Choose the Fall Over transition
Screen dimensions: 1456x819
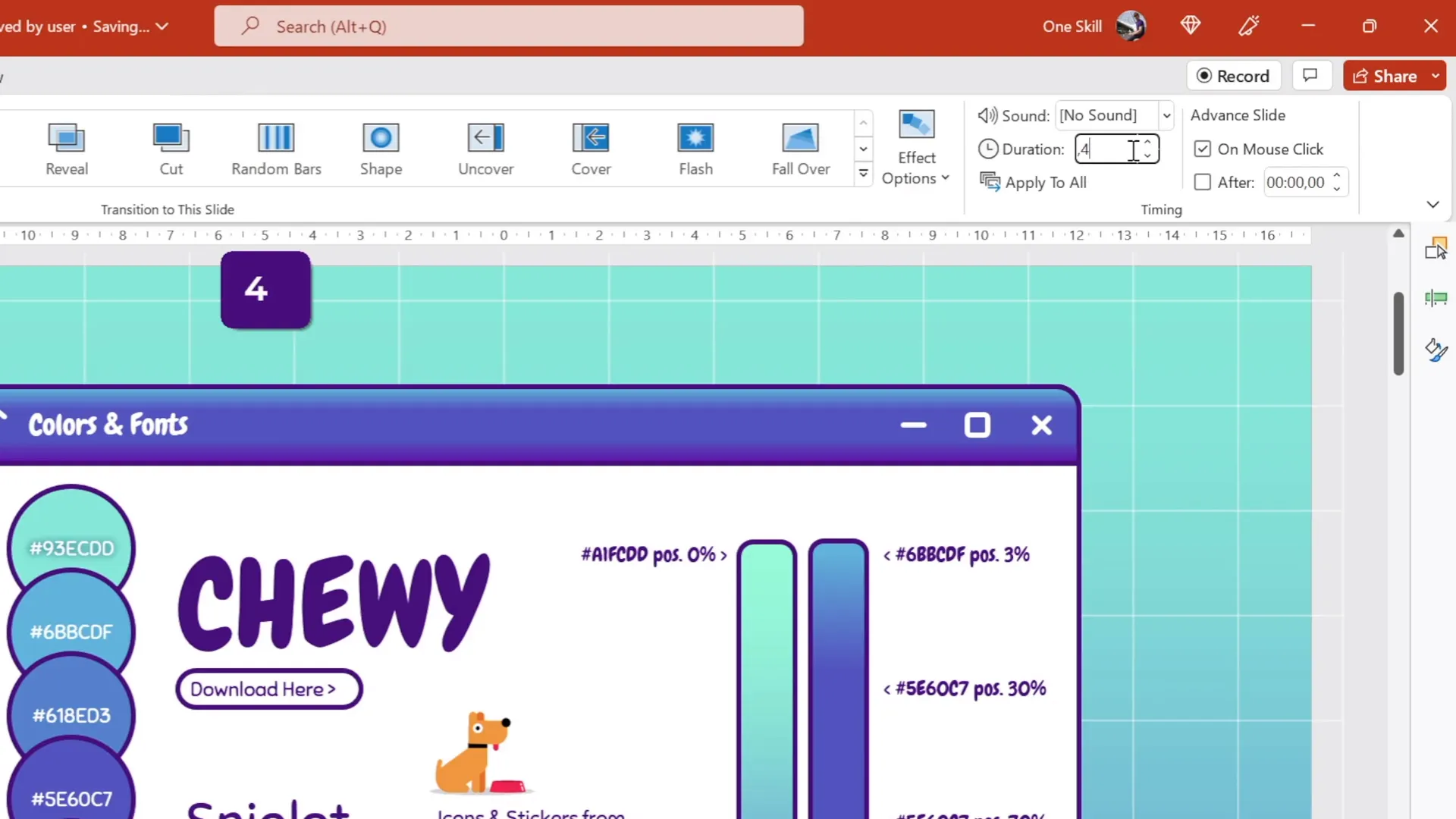[x=800, y=149]
